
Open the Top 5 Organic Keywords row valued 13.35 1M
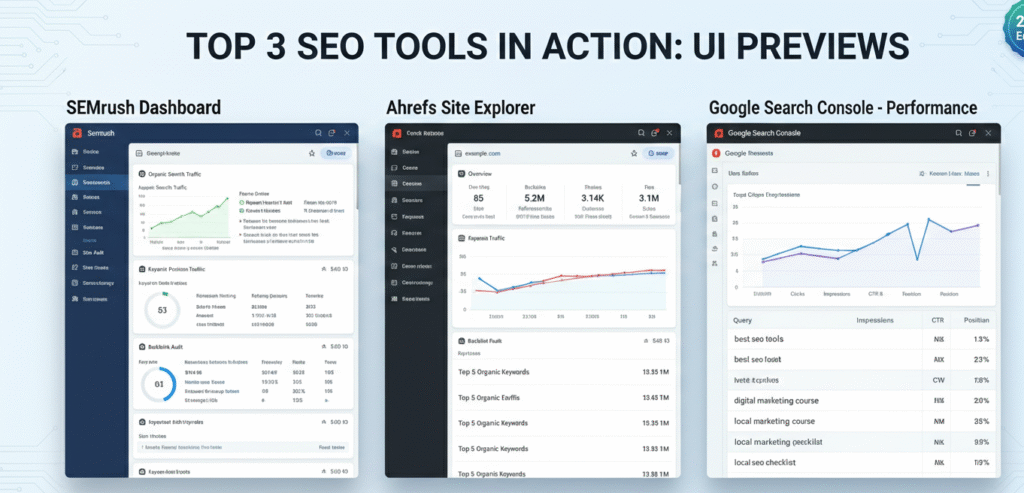click(564, 372)
